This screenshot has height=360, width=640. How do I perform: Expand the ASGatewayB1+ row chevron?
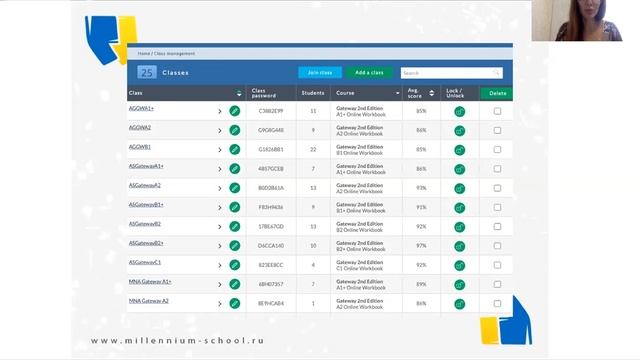(220, 207)
